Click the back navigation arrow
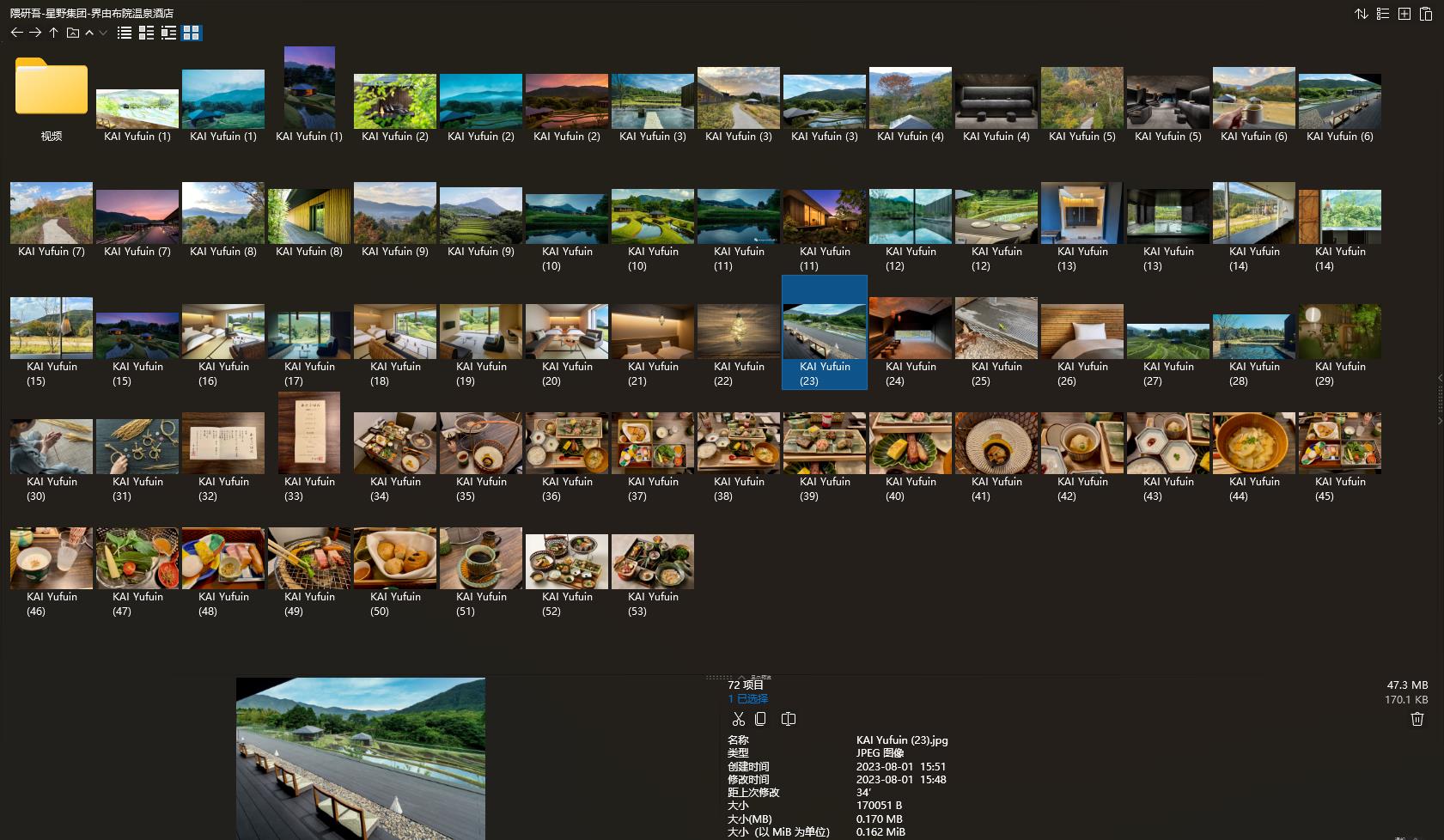 point(16,33)
